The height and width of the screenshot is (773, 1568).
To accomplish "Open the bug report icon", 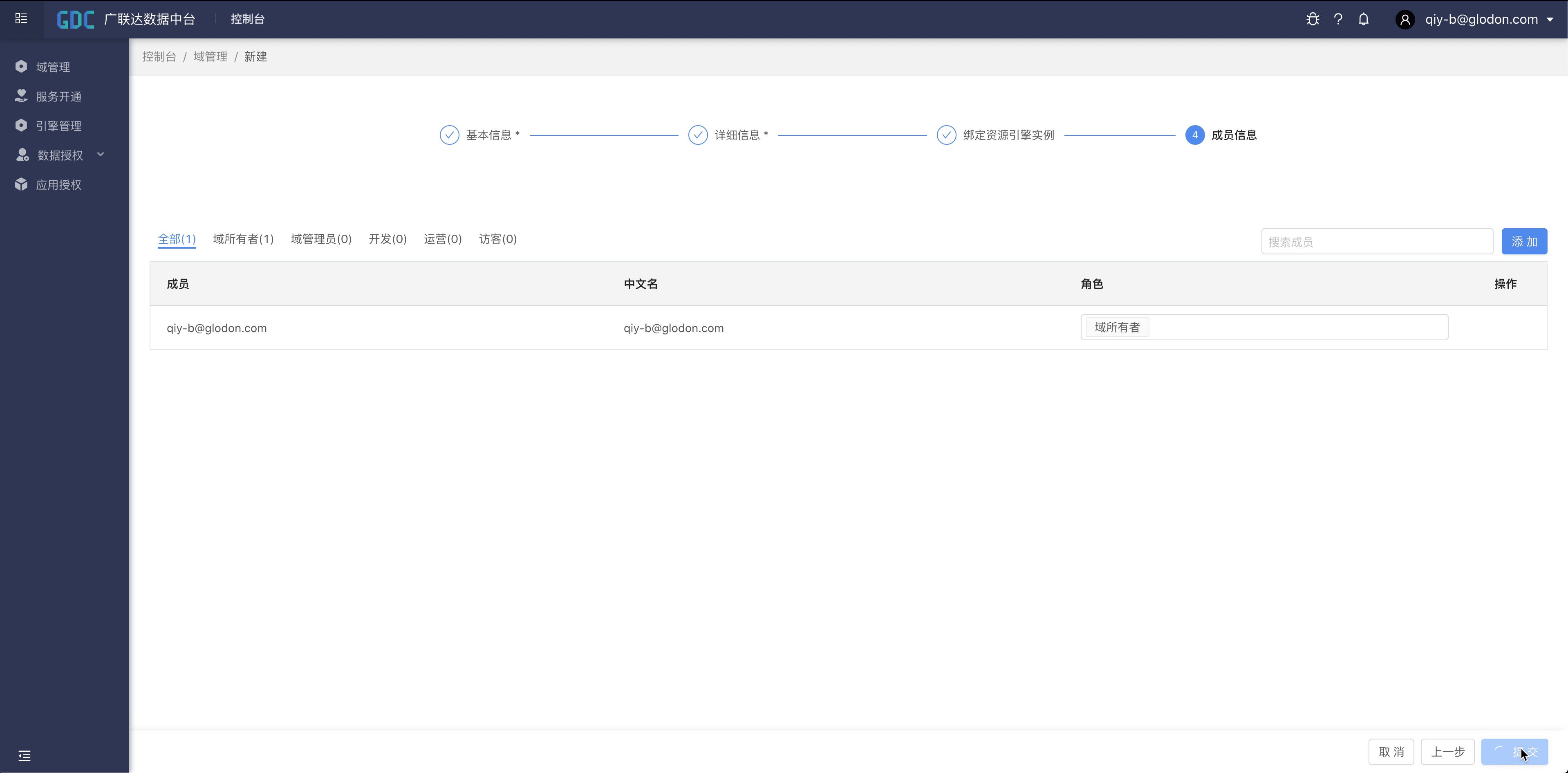I will 1313,20.
